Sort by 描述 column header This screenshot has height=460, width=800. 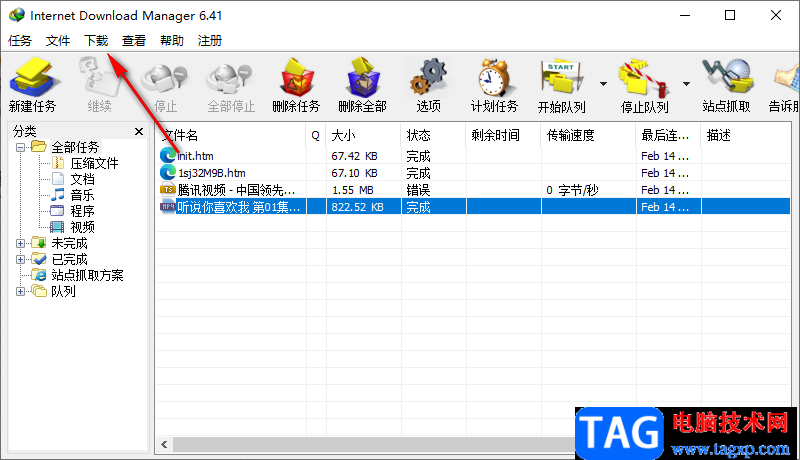tap(746, 136)
